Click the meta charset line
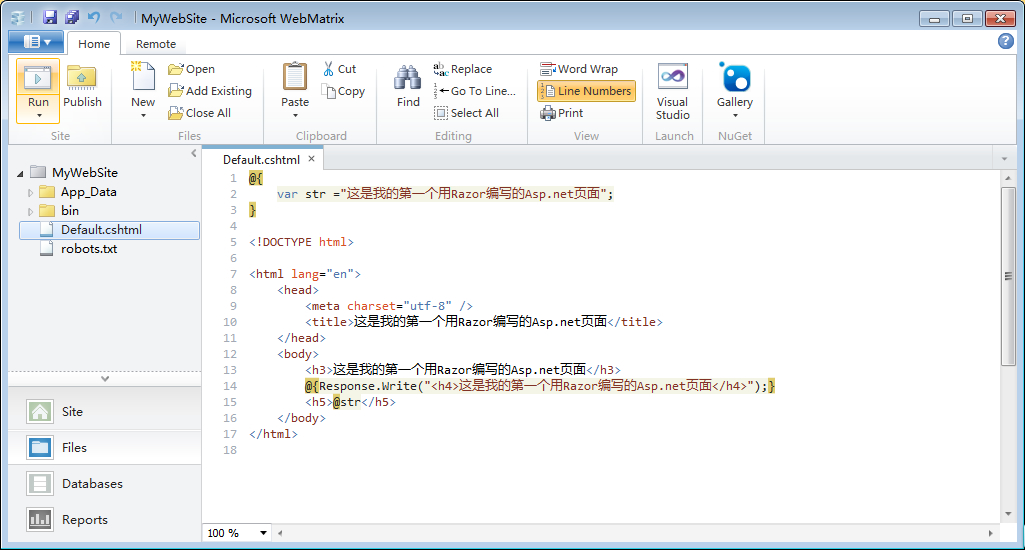Viewport: 1025px width, 550px height. point(389,306)
